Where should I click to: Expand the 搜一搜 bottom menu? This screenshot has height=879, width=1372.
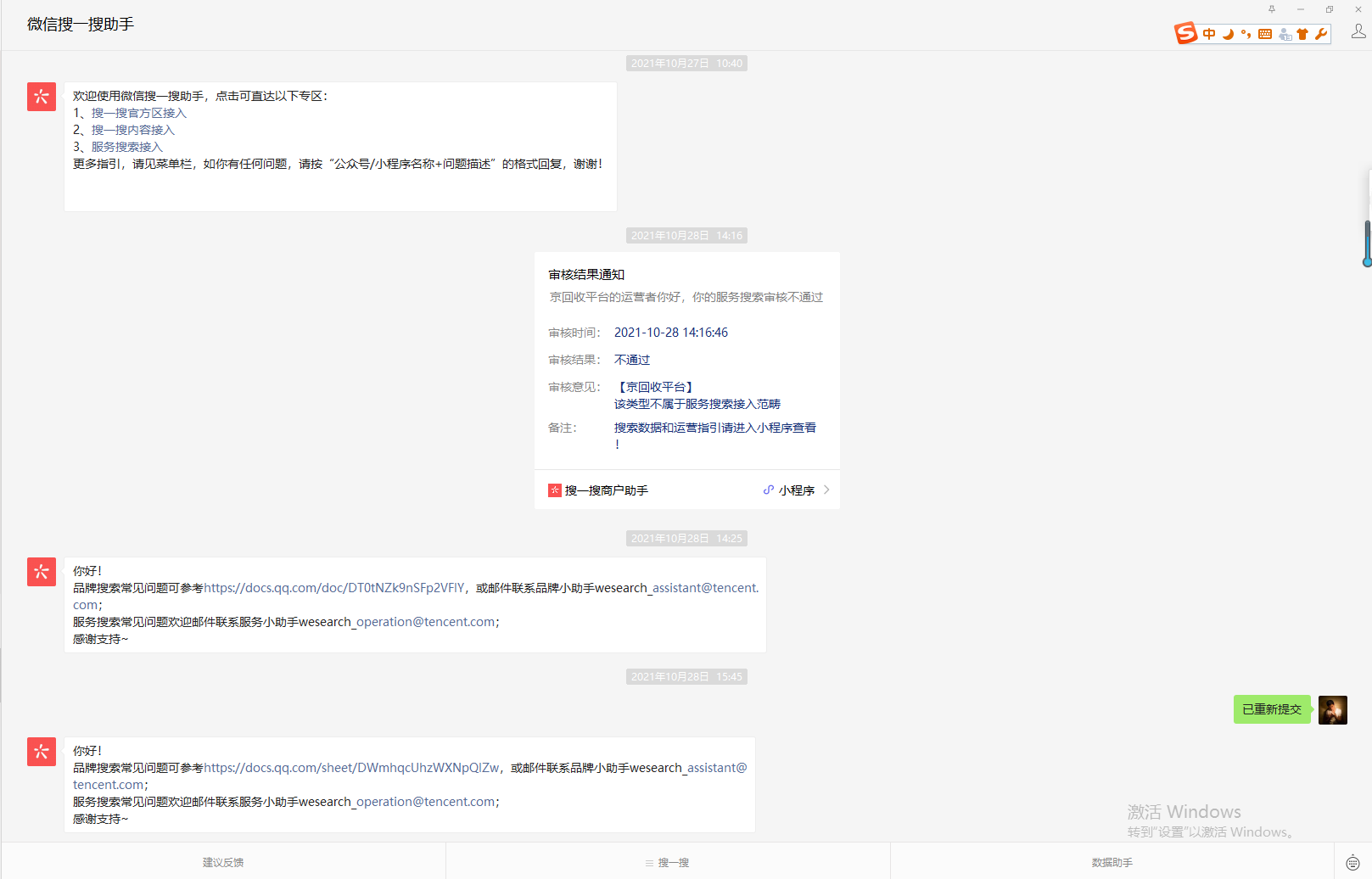tap(668, 862)
